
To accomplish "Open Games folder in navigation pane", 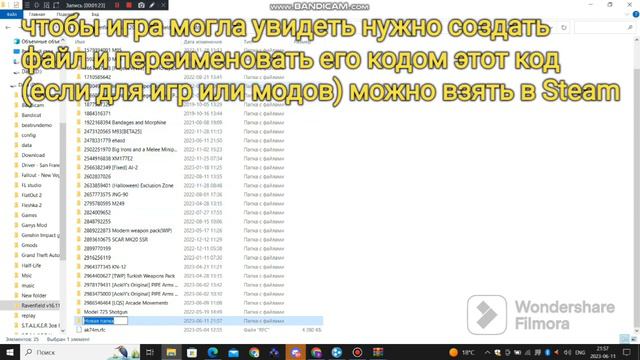I will tap(29, 215).
